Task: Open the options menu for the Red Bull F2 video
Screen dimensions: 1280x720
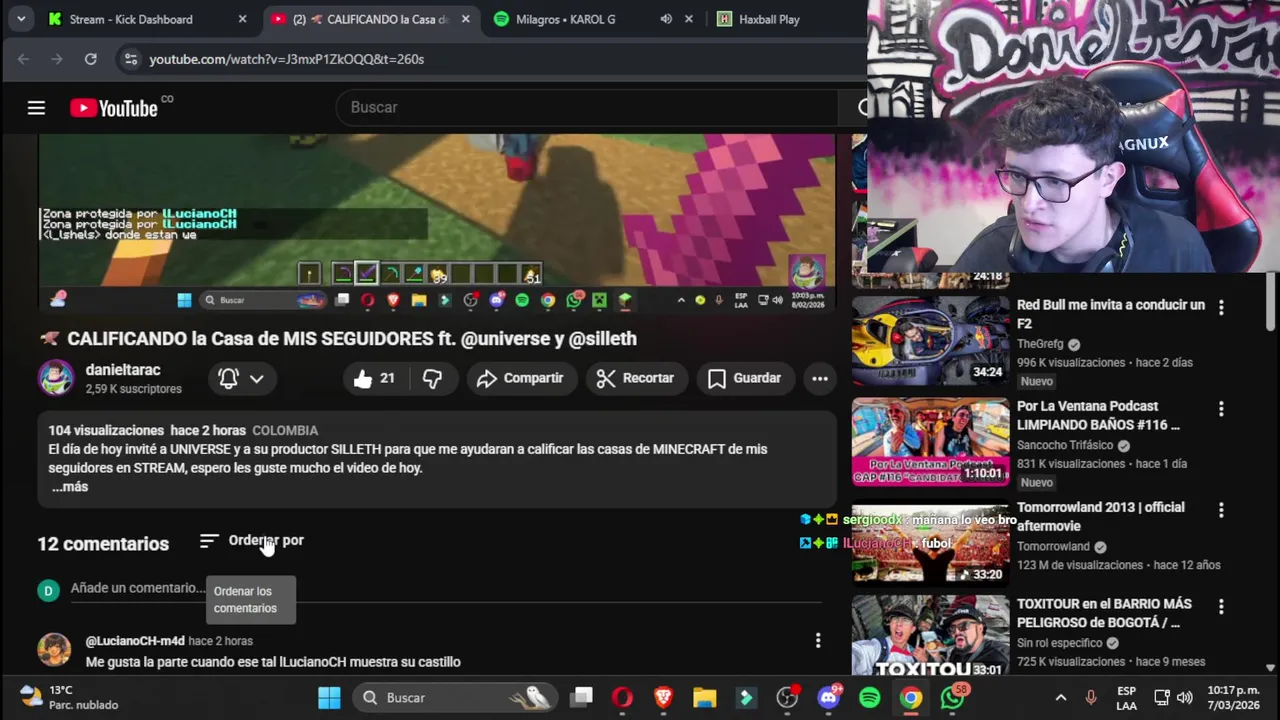Action: [1221, 308]
